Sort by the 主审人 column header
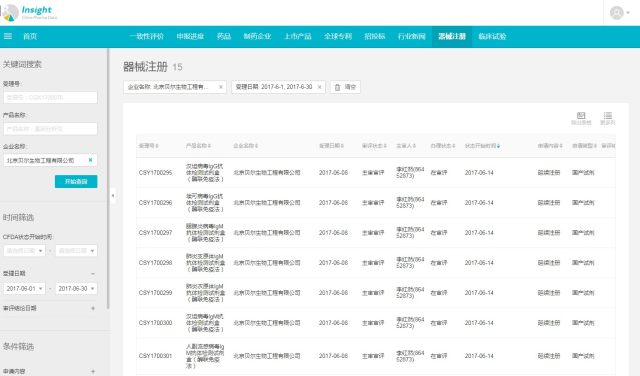 [406, 146]
